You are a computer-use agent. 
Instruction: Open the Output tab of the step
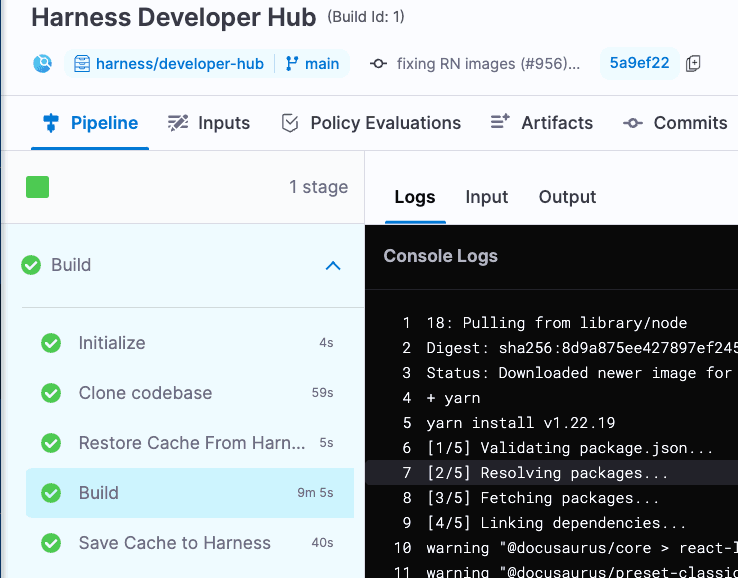coord(567,197)
